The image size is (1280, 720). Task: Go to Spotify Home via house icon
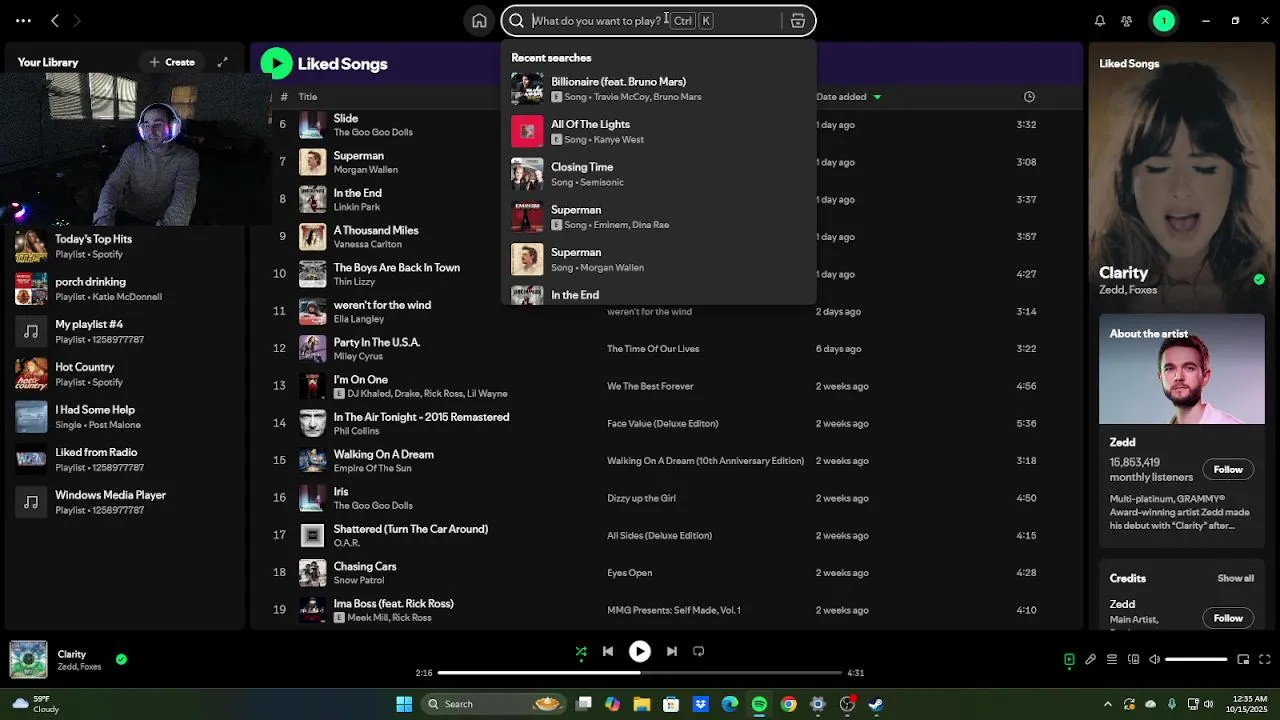click(479, 20)
